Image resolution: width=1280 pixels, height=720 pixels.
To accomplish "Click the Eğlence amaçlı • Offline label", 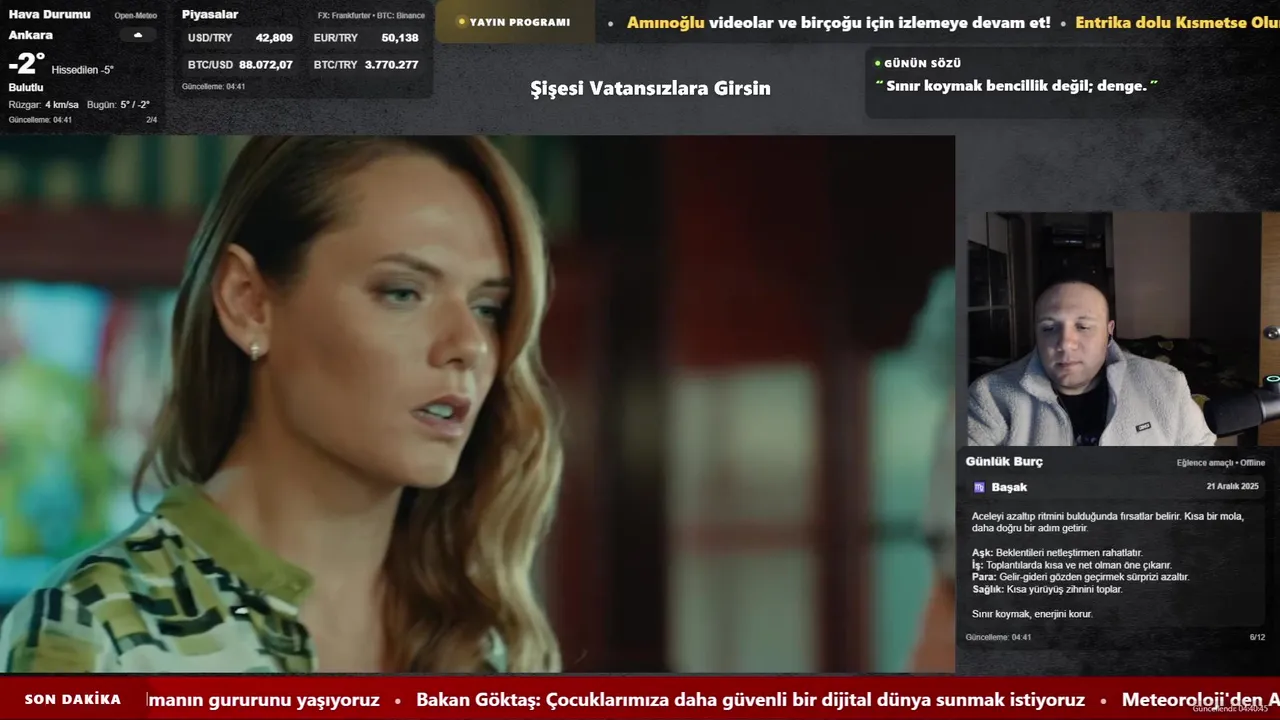I will pos(1221,463).
